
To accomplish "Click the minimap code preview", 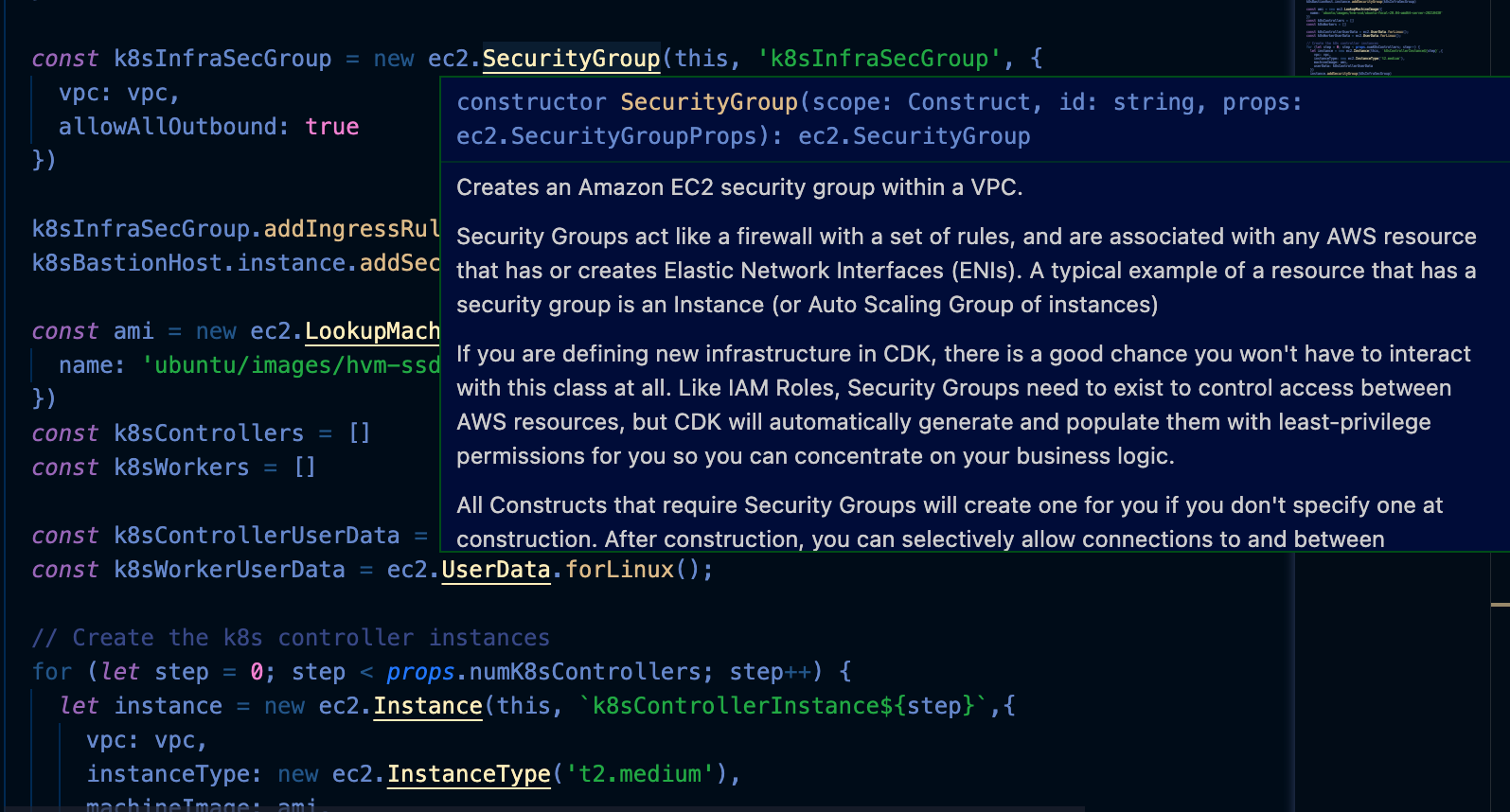I will 1374,38.
